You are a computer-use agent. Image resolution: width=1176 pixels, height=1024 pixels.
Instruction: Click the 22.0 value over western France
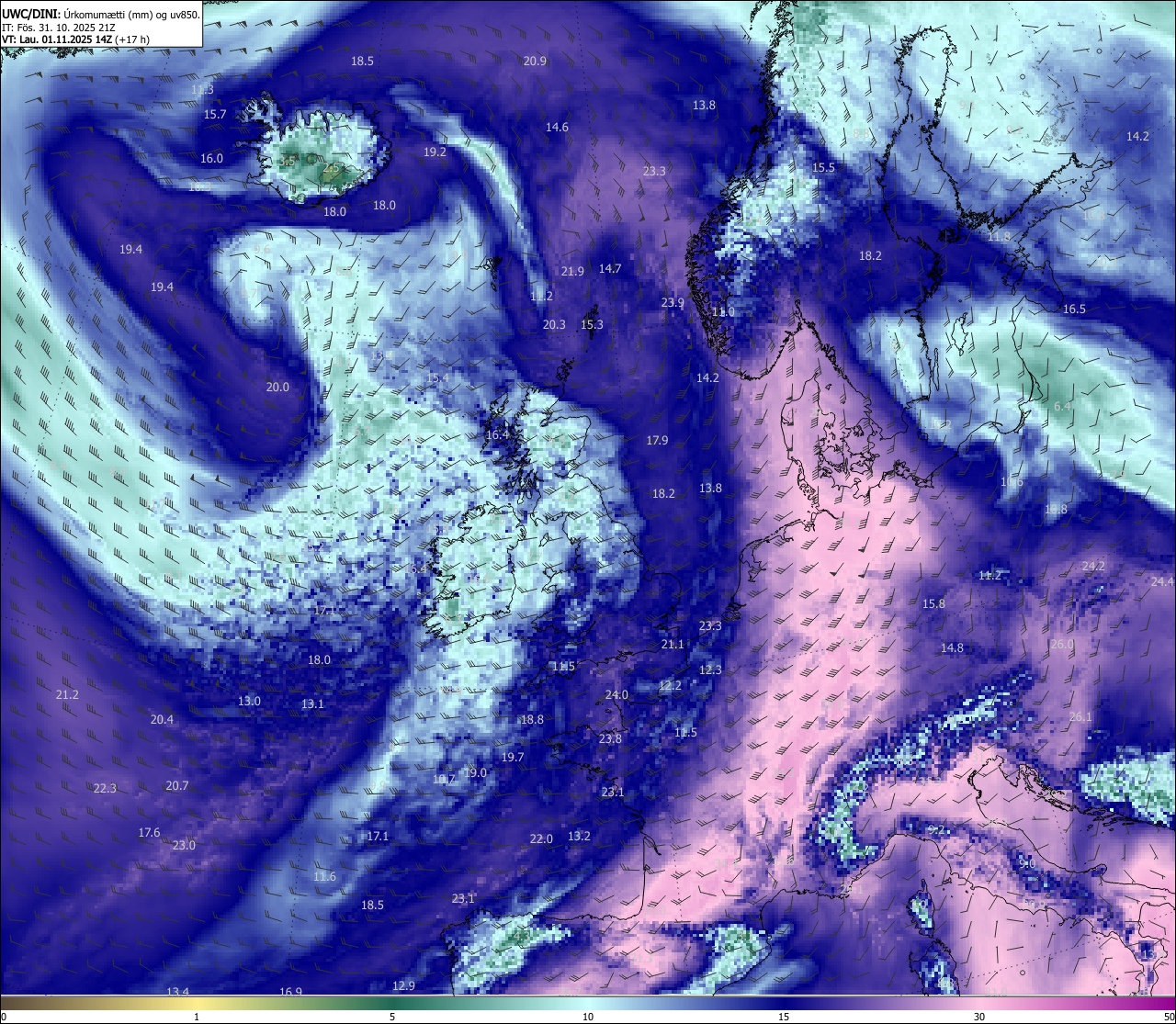pyautogui.click(x=541, y=839)
